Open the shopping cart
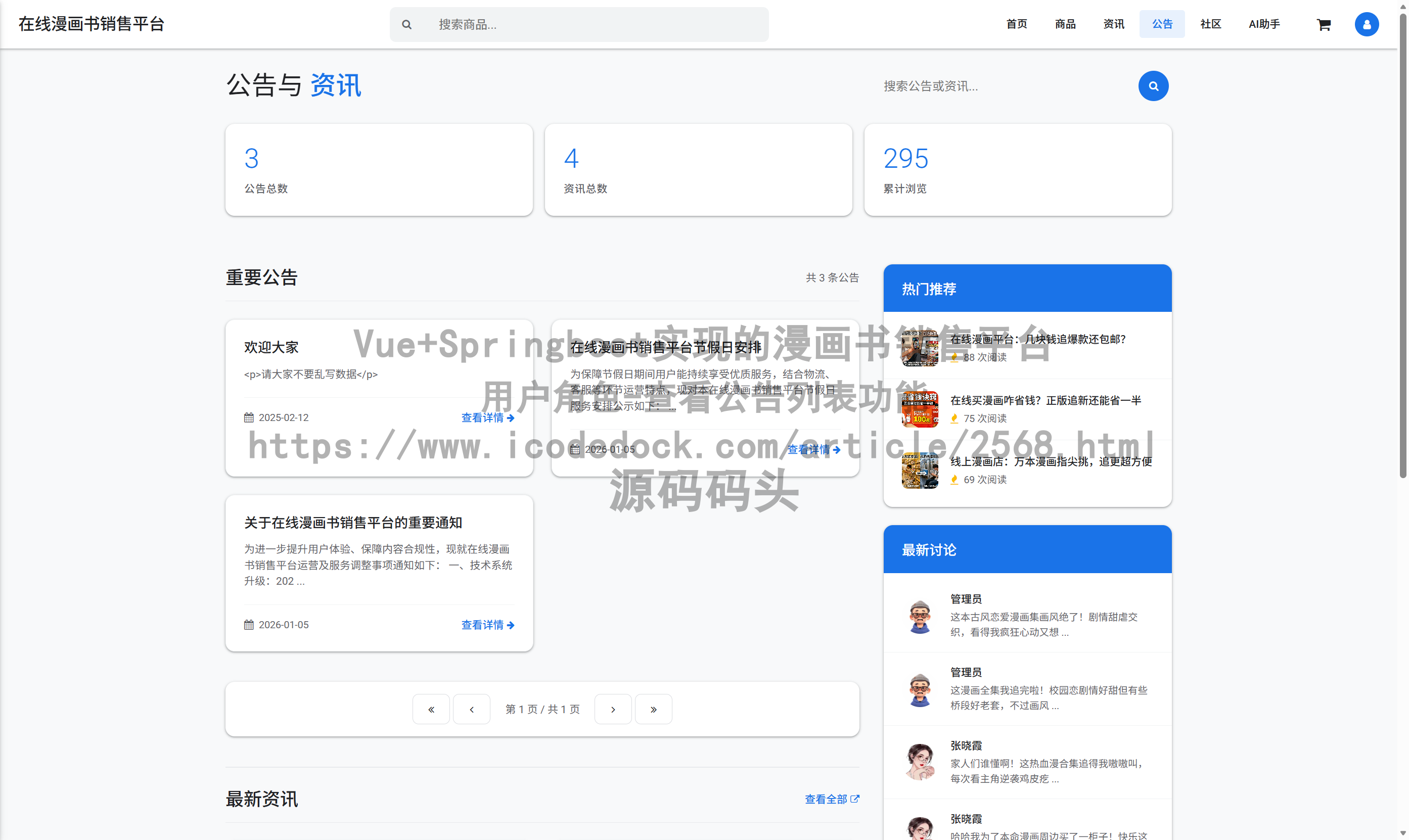This screenshot has width=1409, height=840. [x=1324, y=24]
